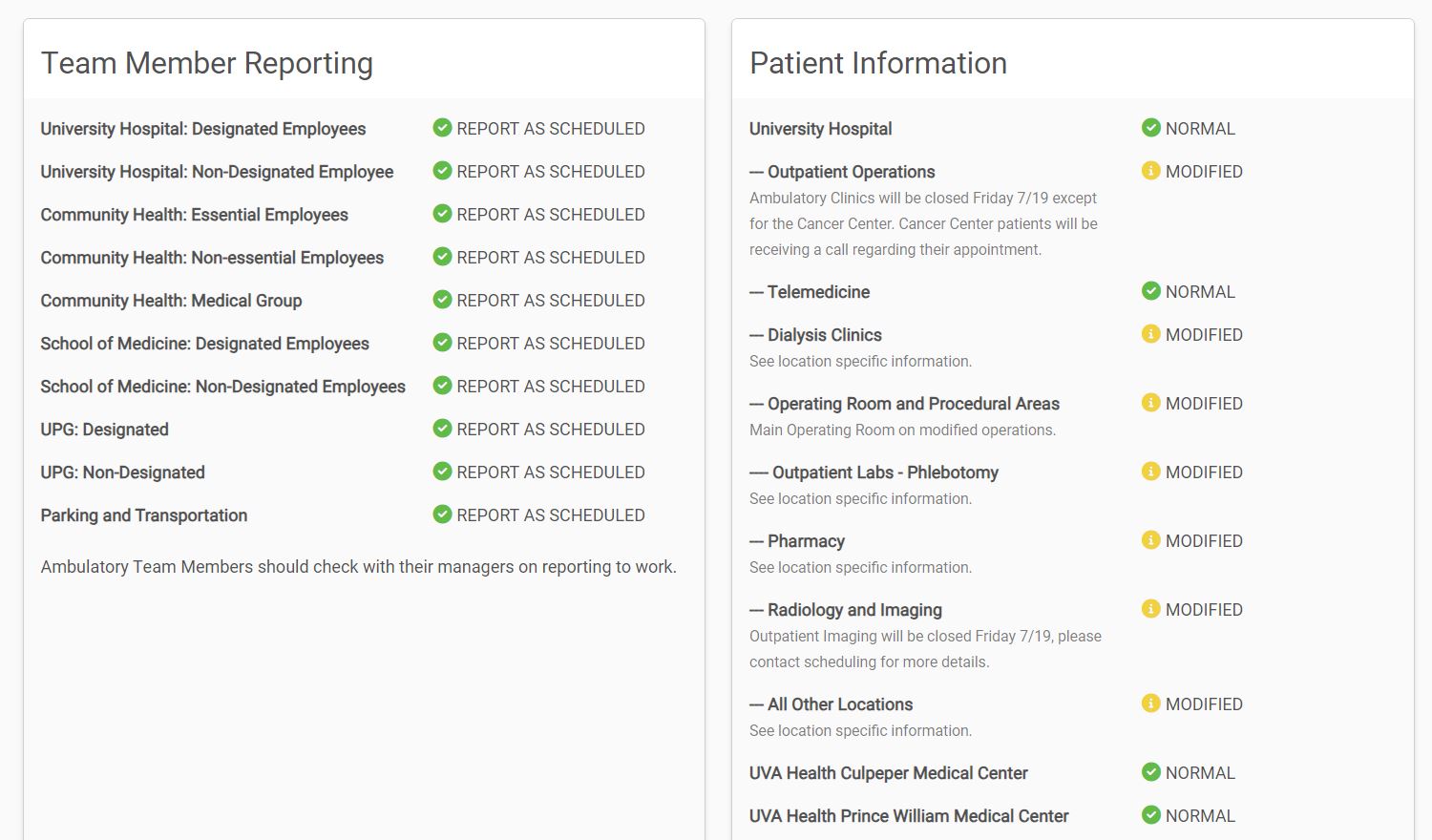Click MODIFIED status text for Outpatient Operations

tap(1204, 172)
